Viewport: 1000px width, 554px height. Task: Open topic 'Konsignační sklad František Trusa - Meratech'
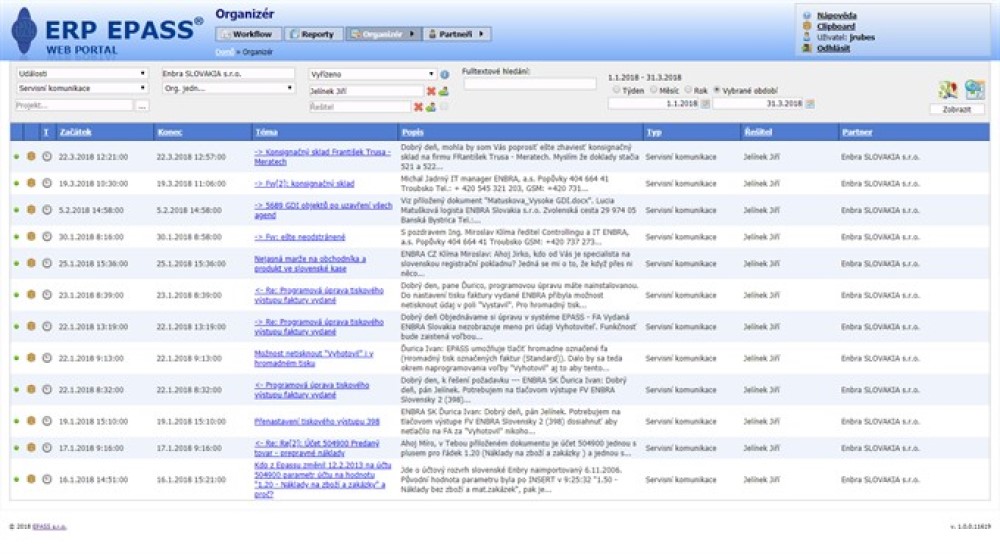pyautogui.click(x=323, y=157)
